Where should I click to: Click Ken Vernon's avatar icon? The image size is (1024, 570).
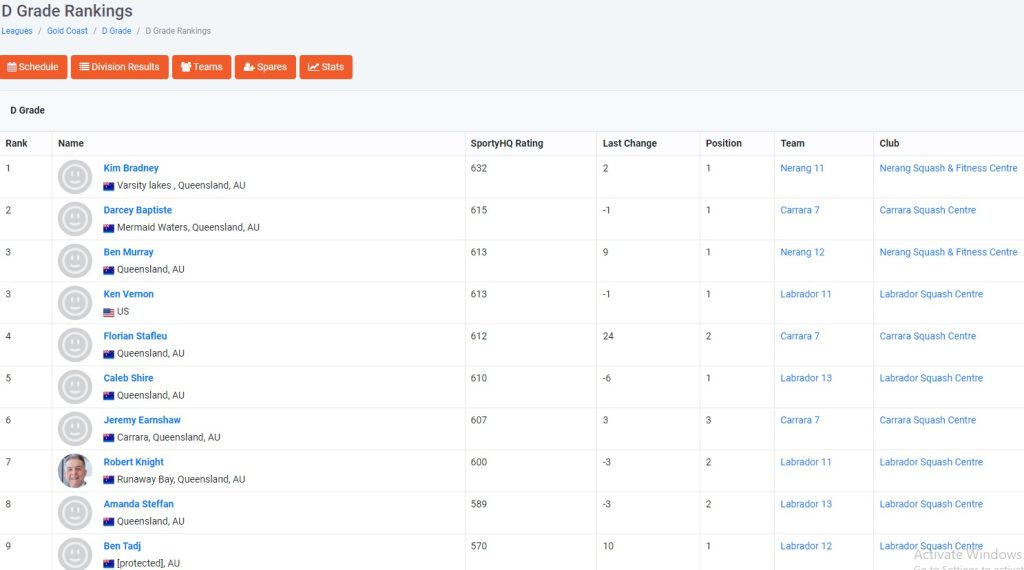pyautogui.click(x=75, y=303)
